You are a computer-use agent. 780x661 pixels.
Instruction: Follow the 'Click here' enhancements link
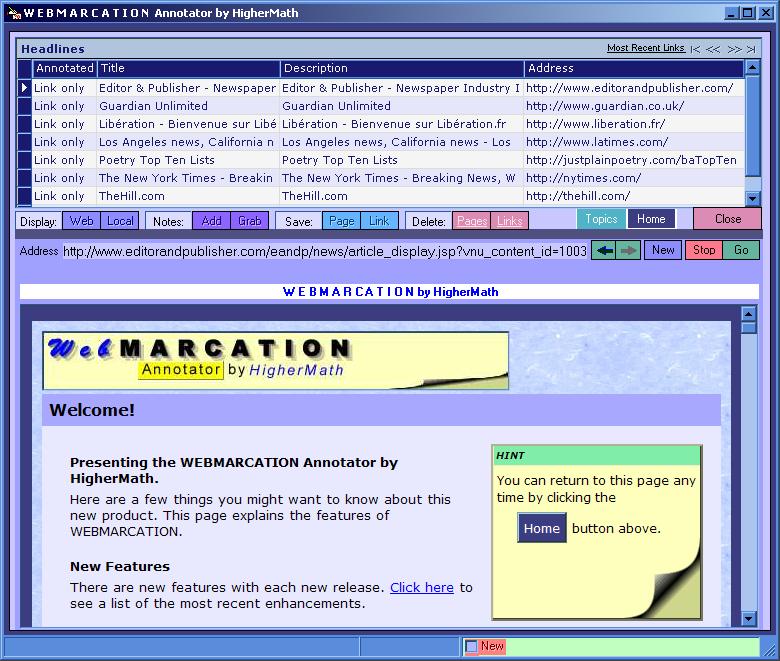coord(422,587)
